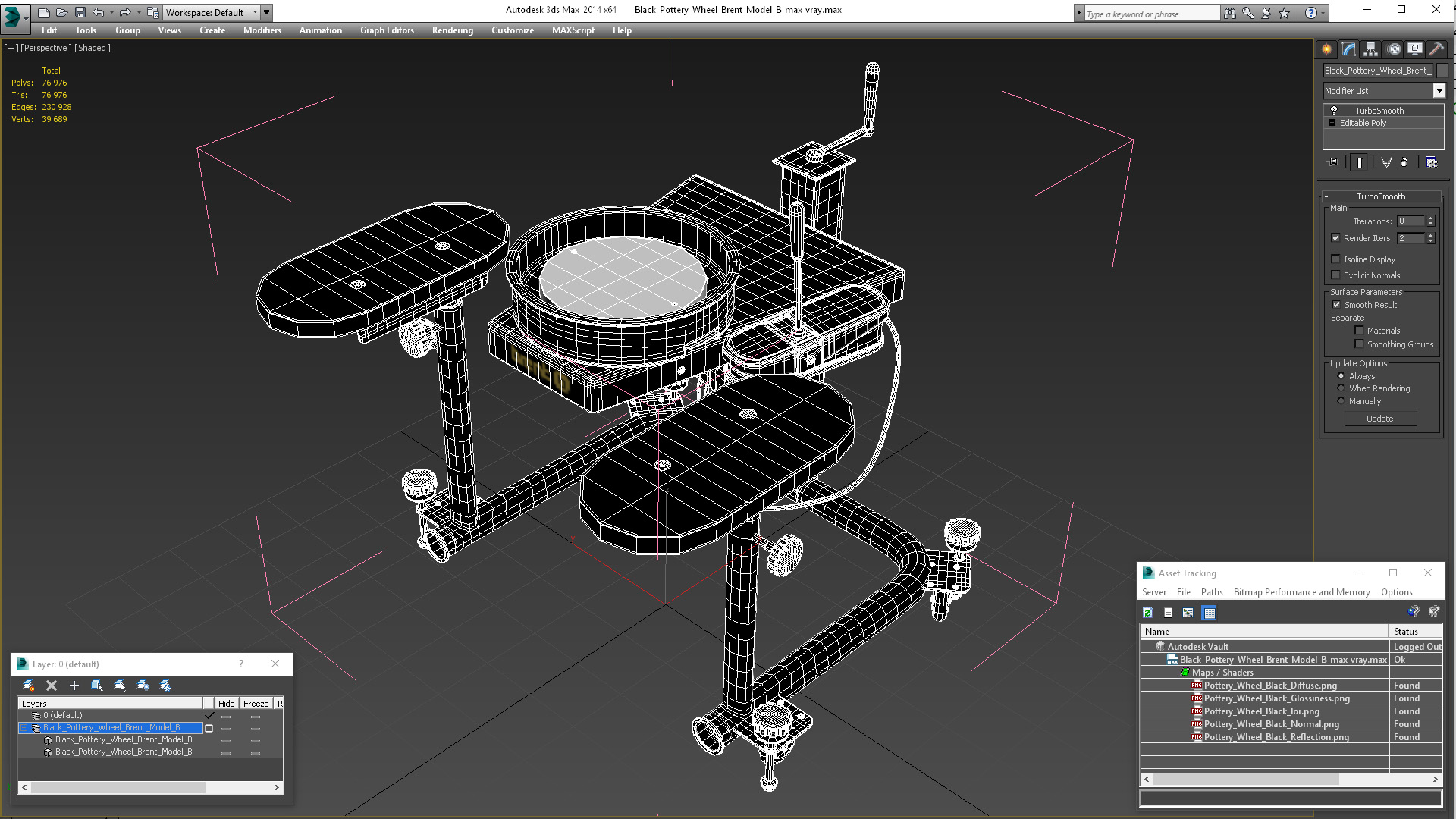Enable Separate by Materials checkbox
Screen dimensions: 1456x819
[x=1360, y=331]
